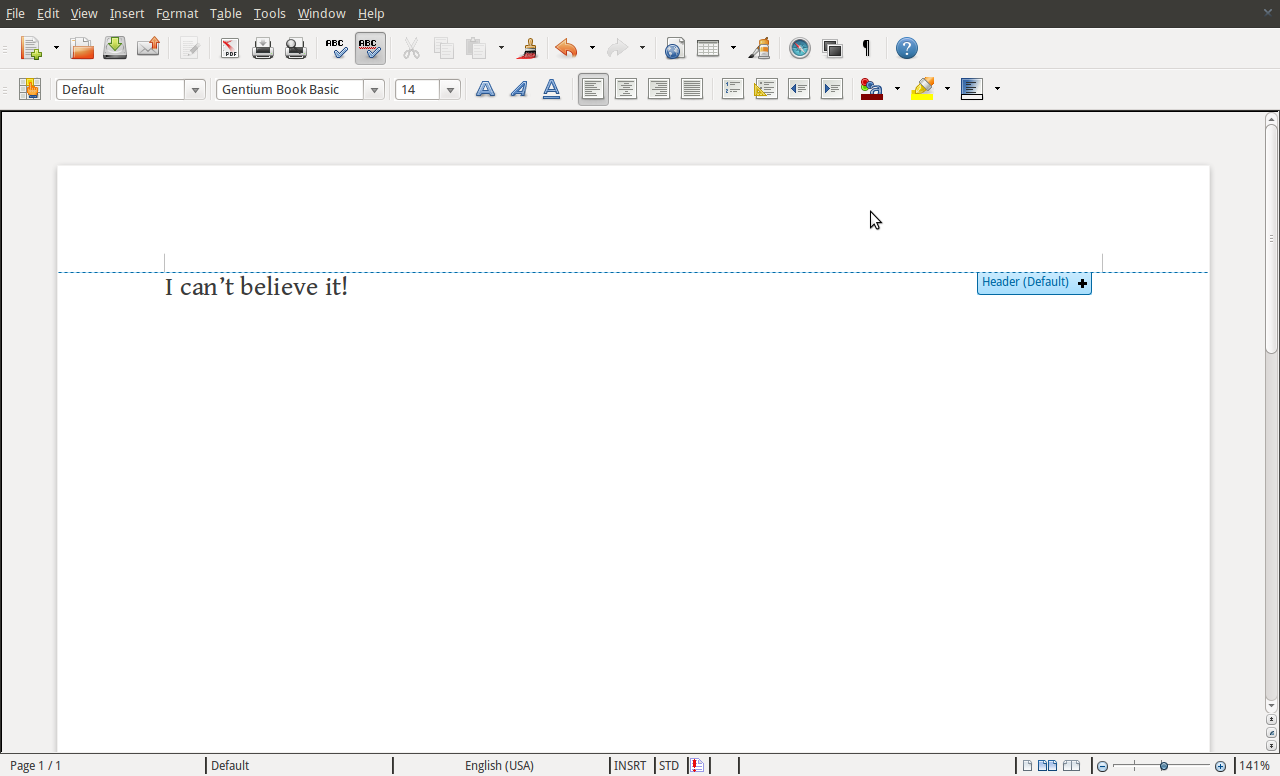Open the Tools menu
1280x776 pixels.
pos(270,13)
